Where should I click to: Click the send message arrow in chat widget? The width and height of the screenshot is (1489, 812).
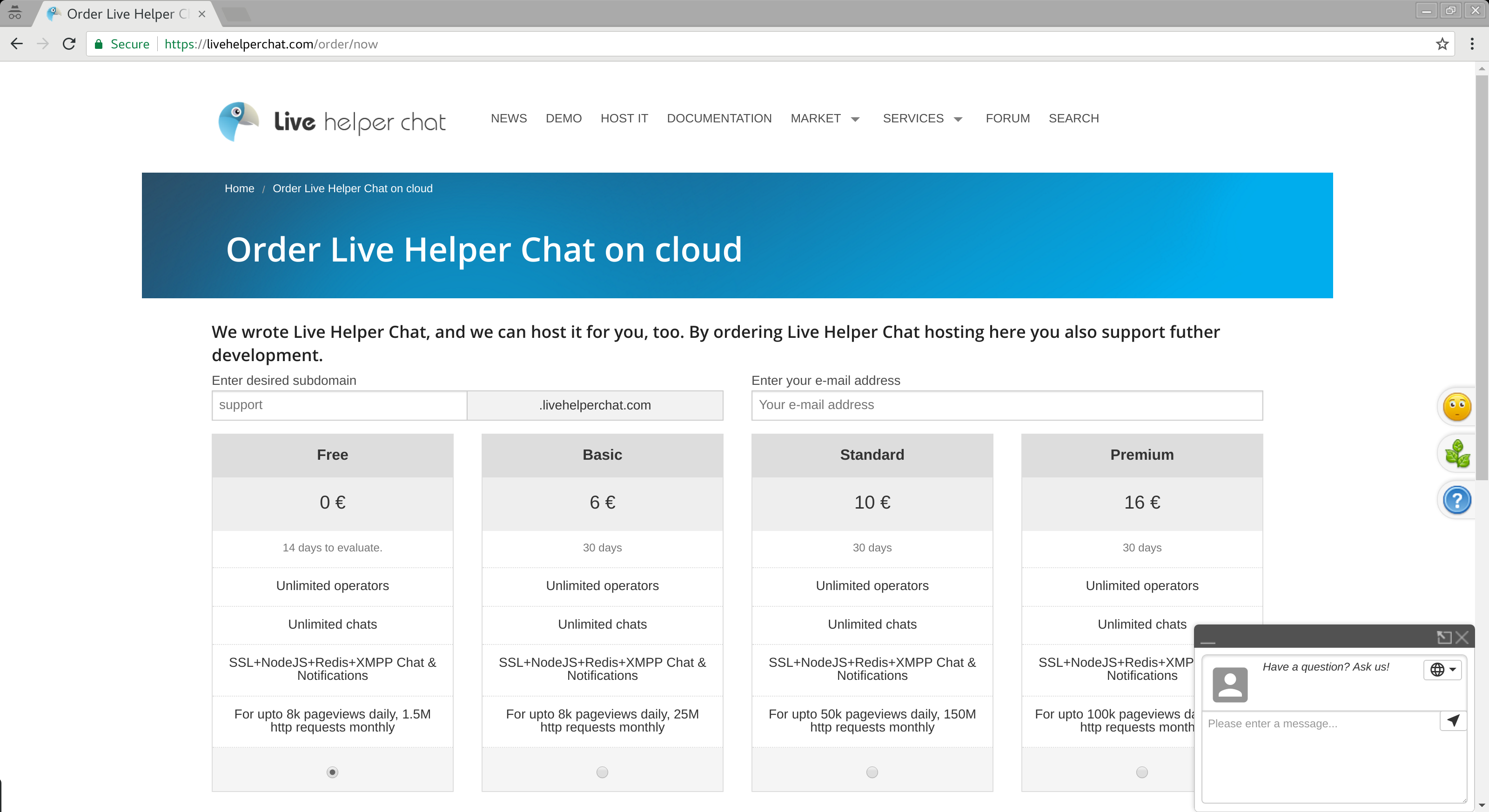[1453, 721]
